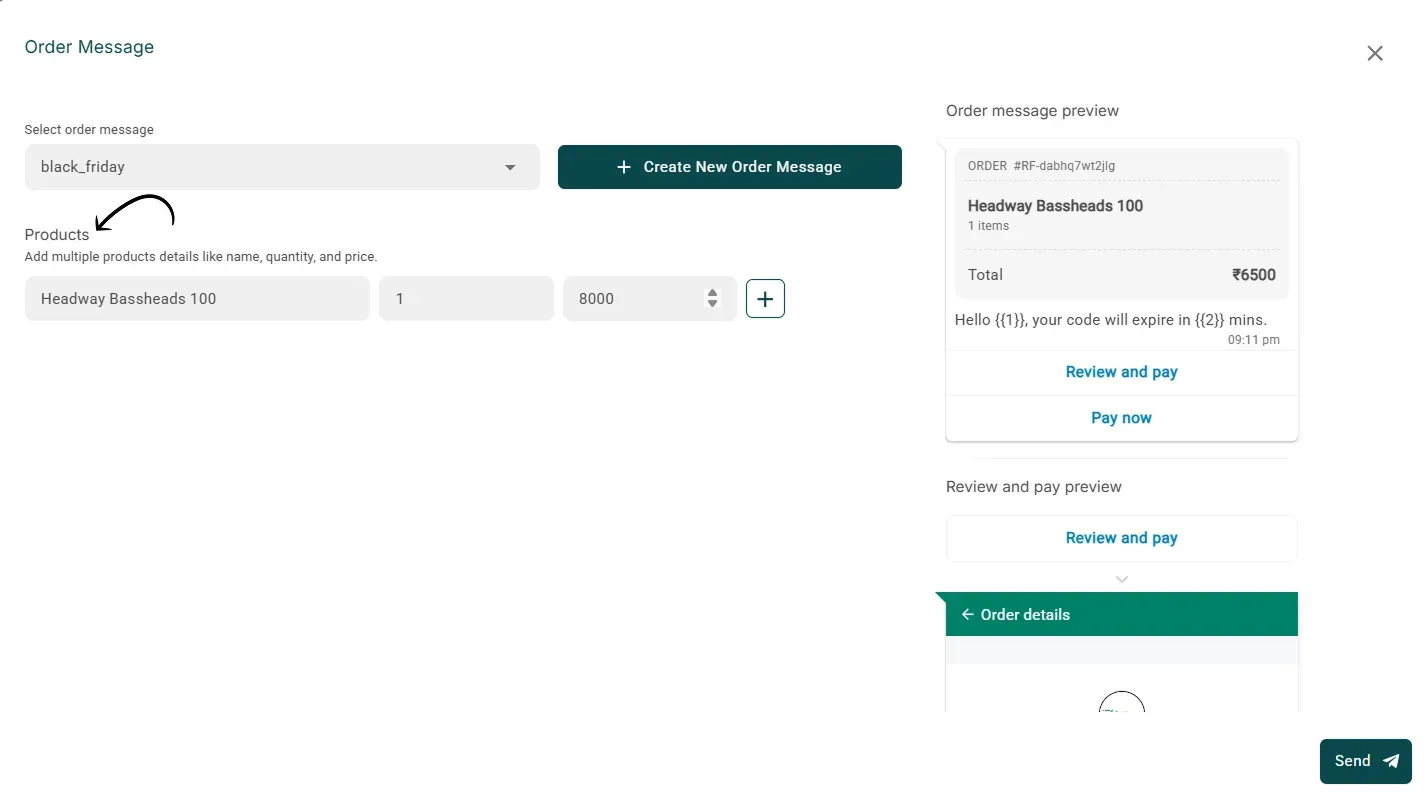Decrease the price using the stepper down arrow
This screenshot has height=800, width=1424.
pyautogui.click(x=711, y=303)
